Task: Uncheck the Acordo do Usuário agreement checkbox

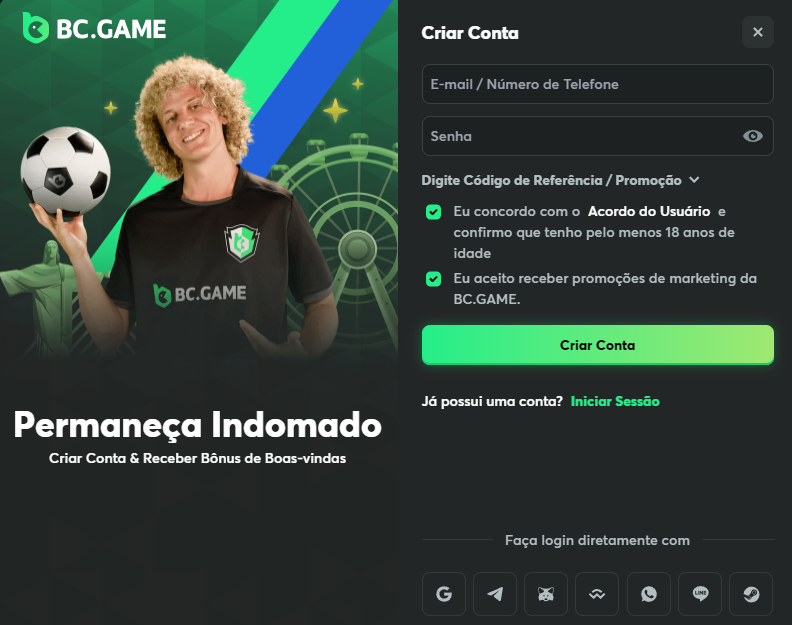Action: 433,212
